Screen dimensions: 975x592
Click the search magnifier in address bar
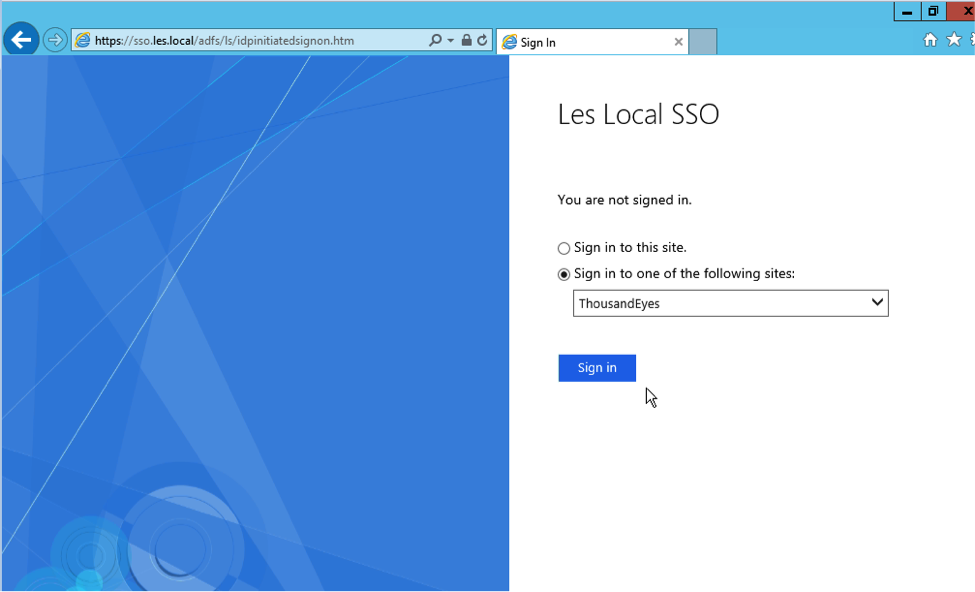pos(435,41)
